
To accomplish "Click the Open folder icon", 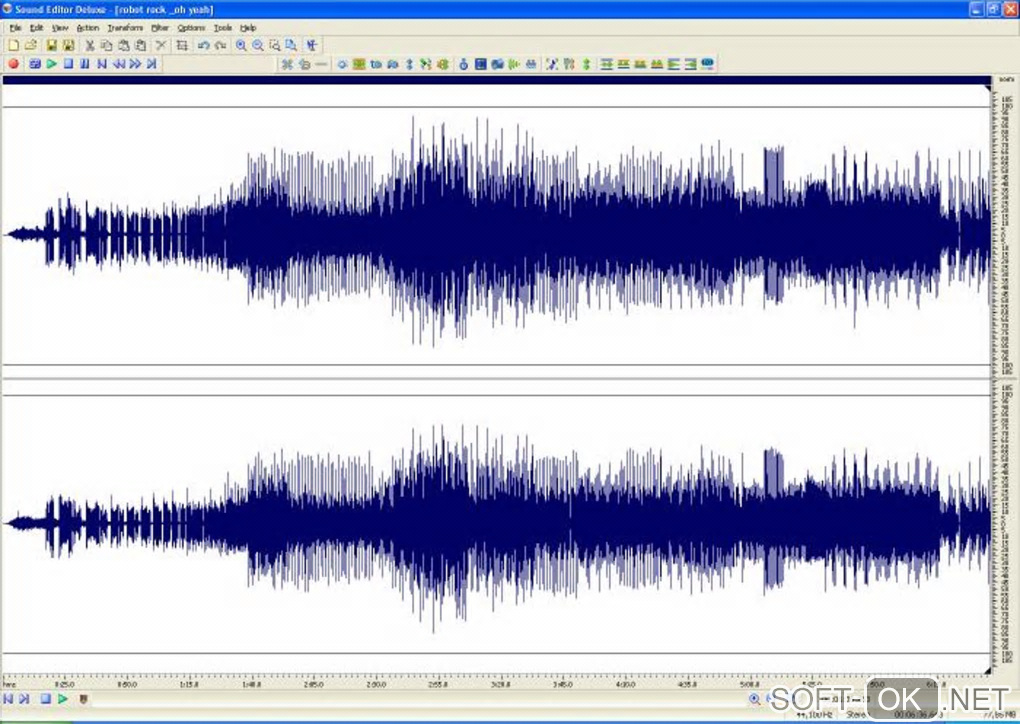I will coord(30,45).
